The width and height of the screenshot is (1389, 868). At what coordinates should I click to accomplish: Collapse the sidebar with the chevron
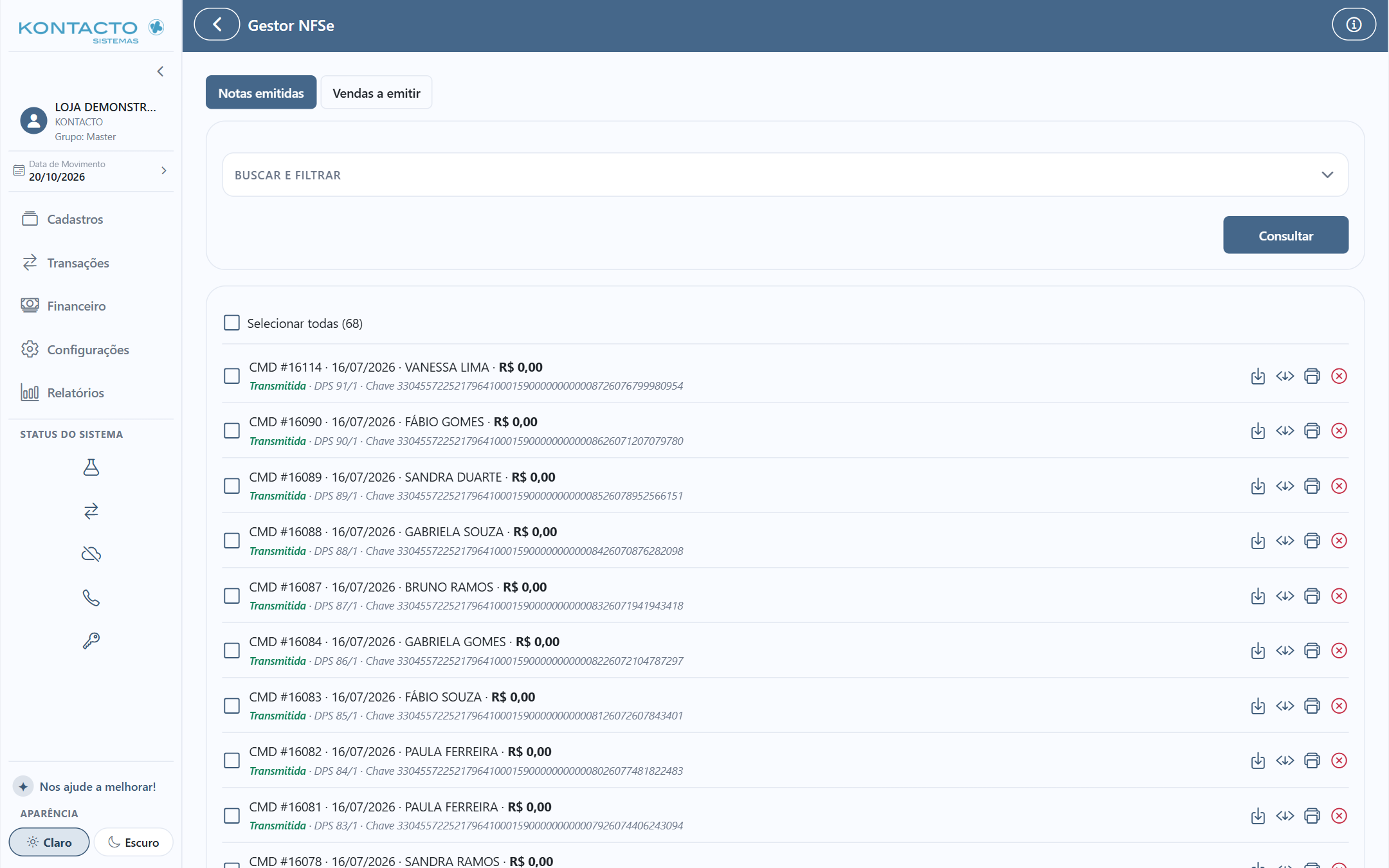pyautogui.click(x=160, y=71)
